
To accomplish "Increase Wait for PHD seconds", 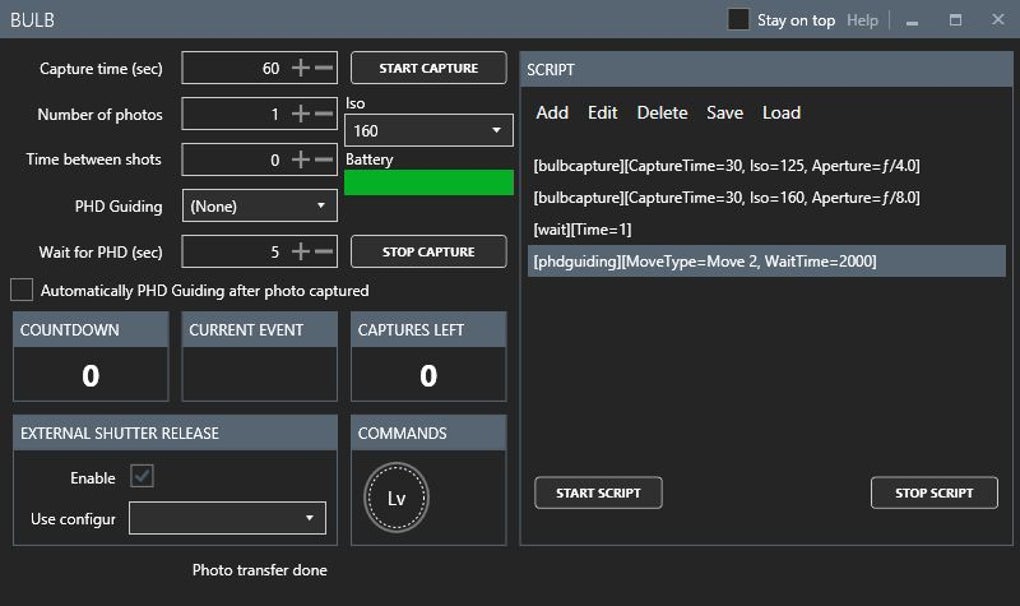I will coord(301,251).
